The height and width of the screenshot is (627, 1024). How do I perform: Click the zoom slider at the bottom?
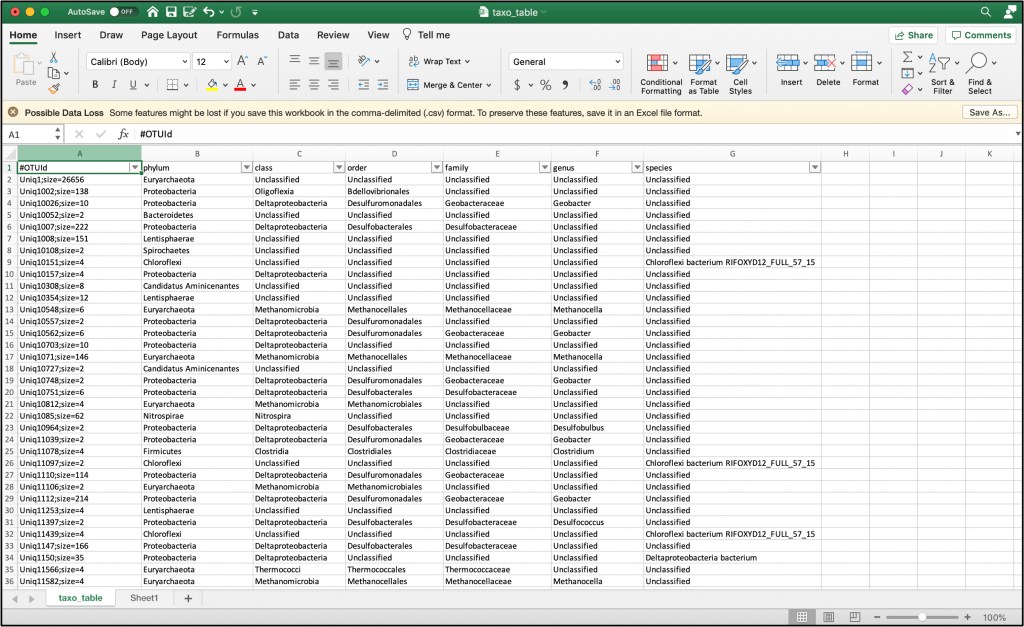pyautogui.click(x=922, y=617)
